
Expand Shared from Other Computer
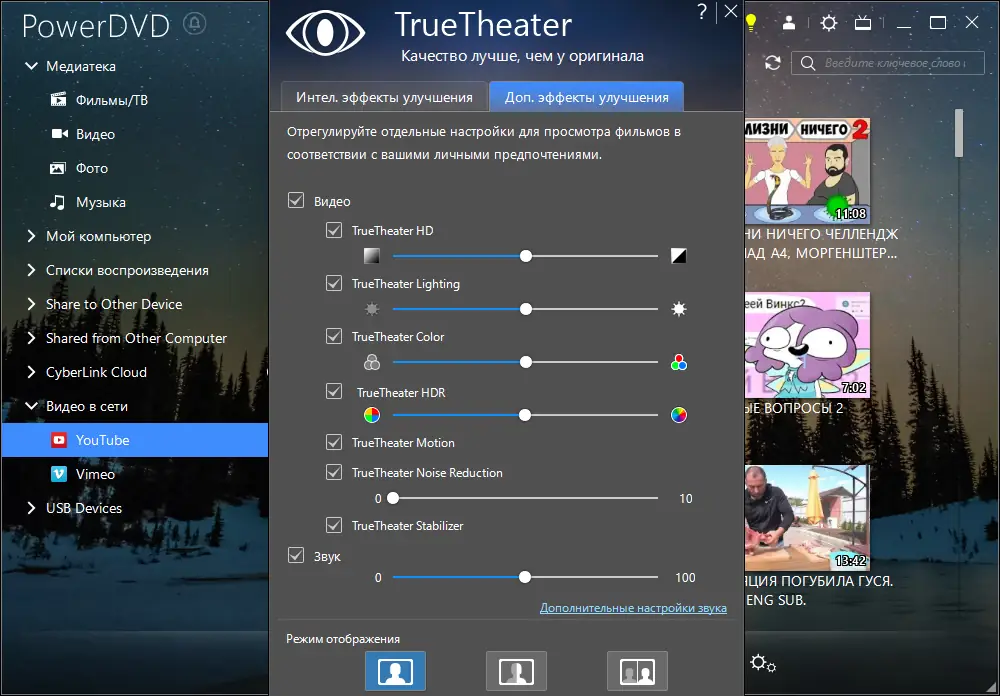point(31,338)
